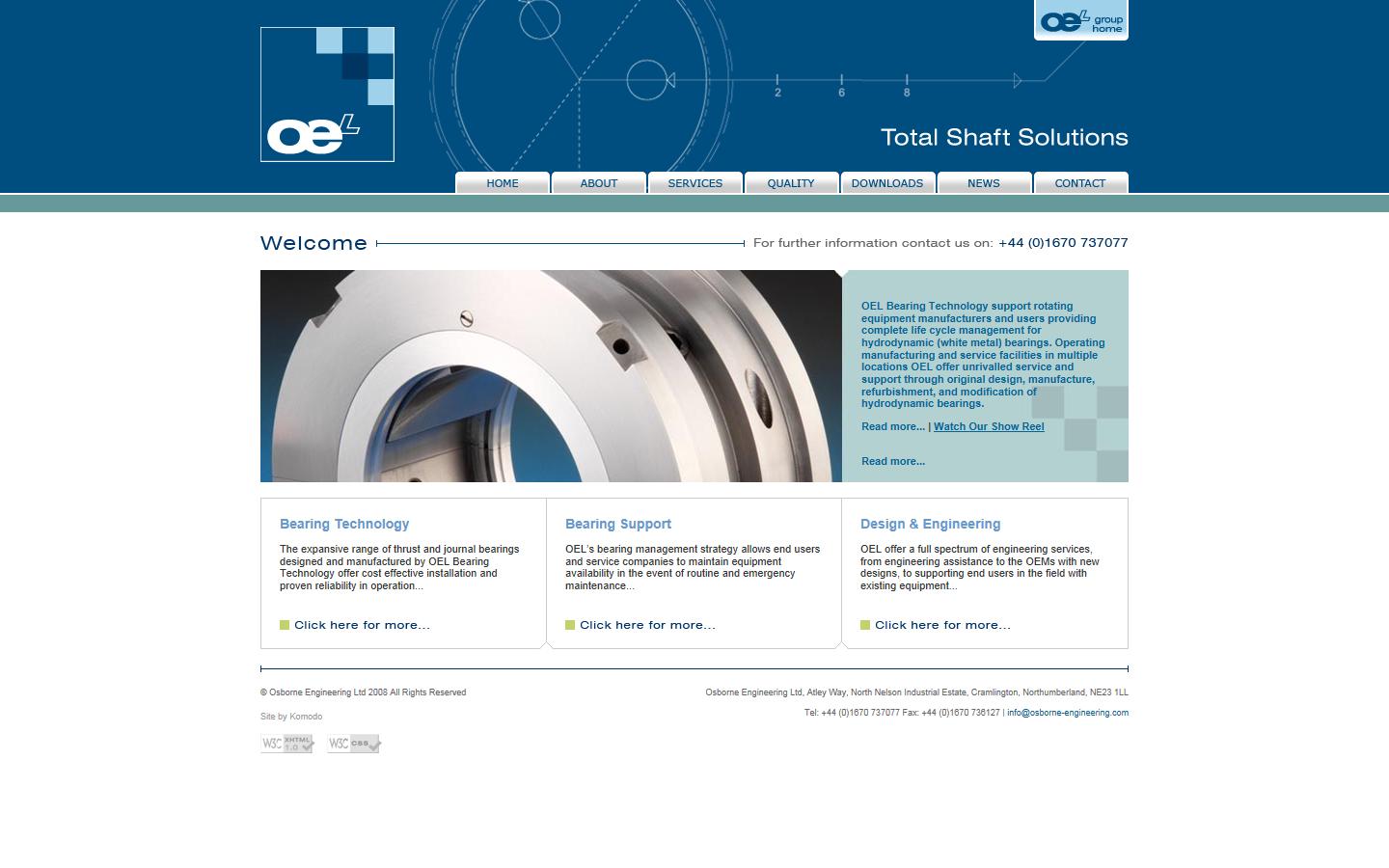The width and height of the screenshot is (1389, 868).
Task: Click the OEL logo
Action: coord(326,94)
